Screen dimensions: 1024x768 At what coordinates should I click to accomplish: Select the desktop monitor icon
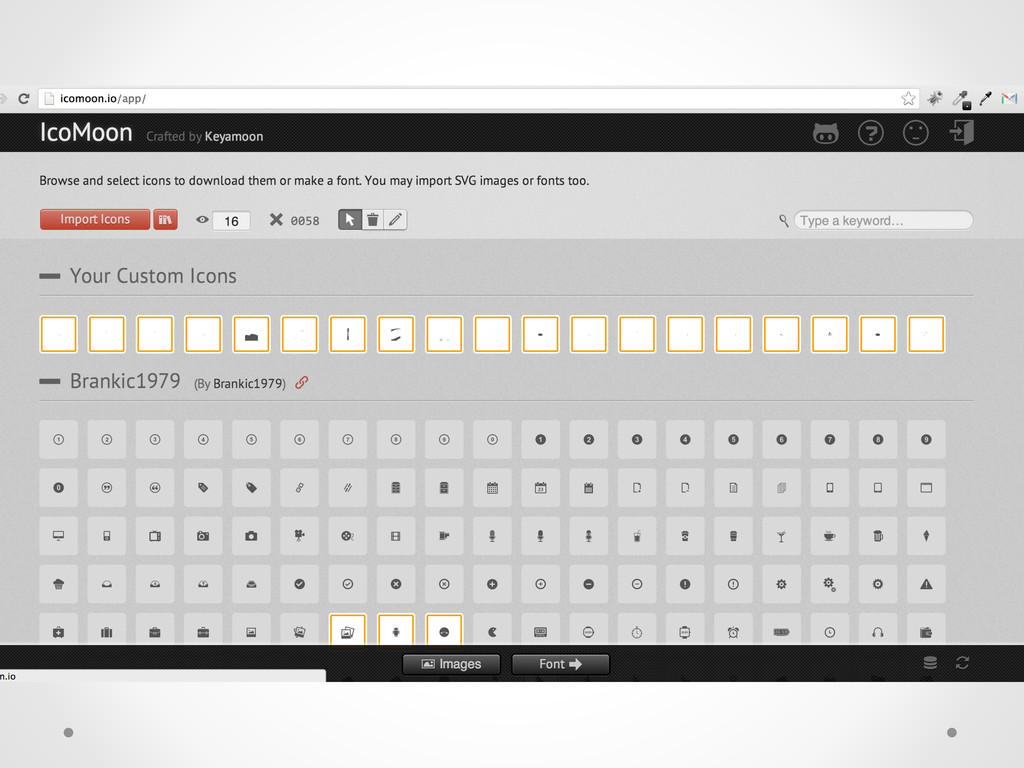pyautogui.click(x=58, y=536)
